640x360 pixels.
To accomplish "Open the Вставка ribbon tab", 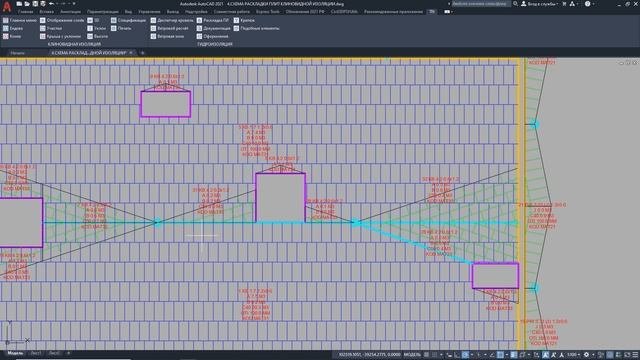I will tap(46, 12).
